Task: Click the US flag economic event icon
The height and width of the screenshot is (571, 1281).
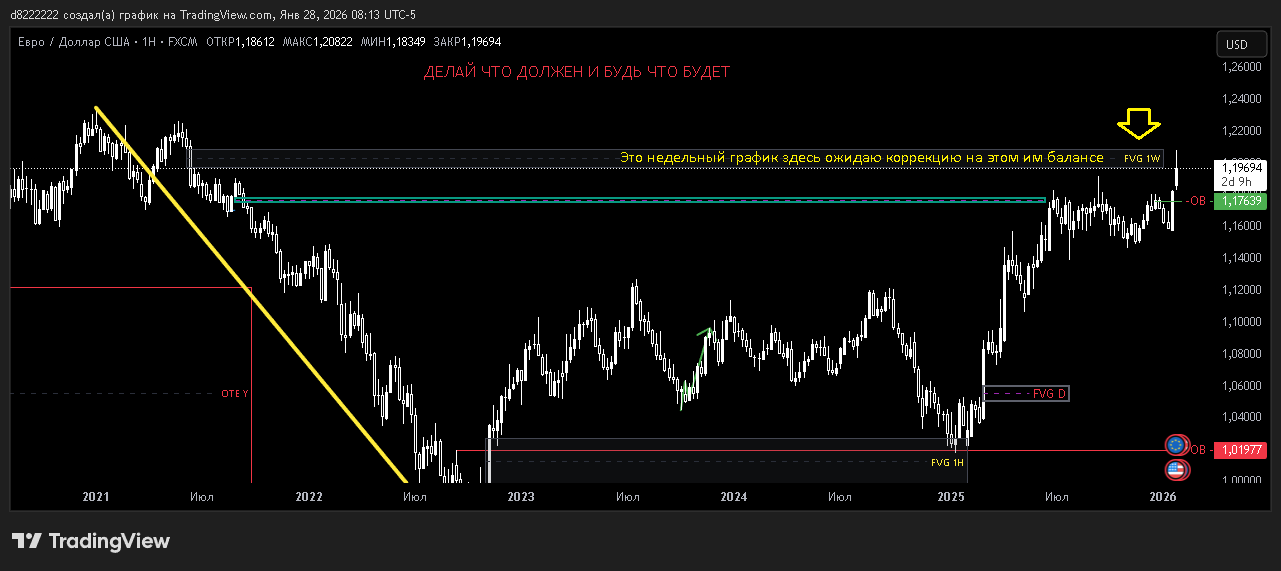Action: tap(1176, 469)
